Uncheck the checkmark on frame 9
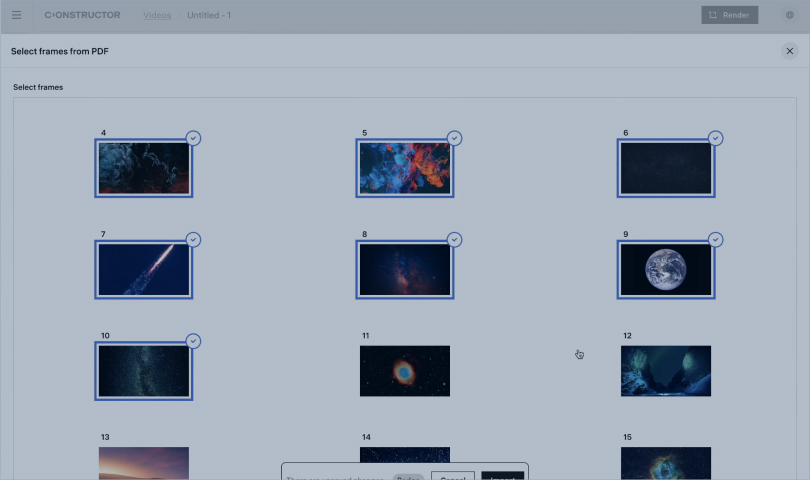 (x=715, y=240)
